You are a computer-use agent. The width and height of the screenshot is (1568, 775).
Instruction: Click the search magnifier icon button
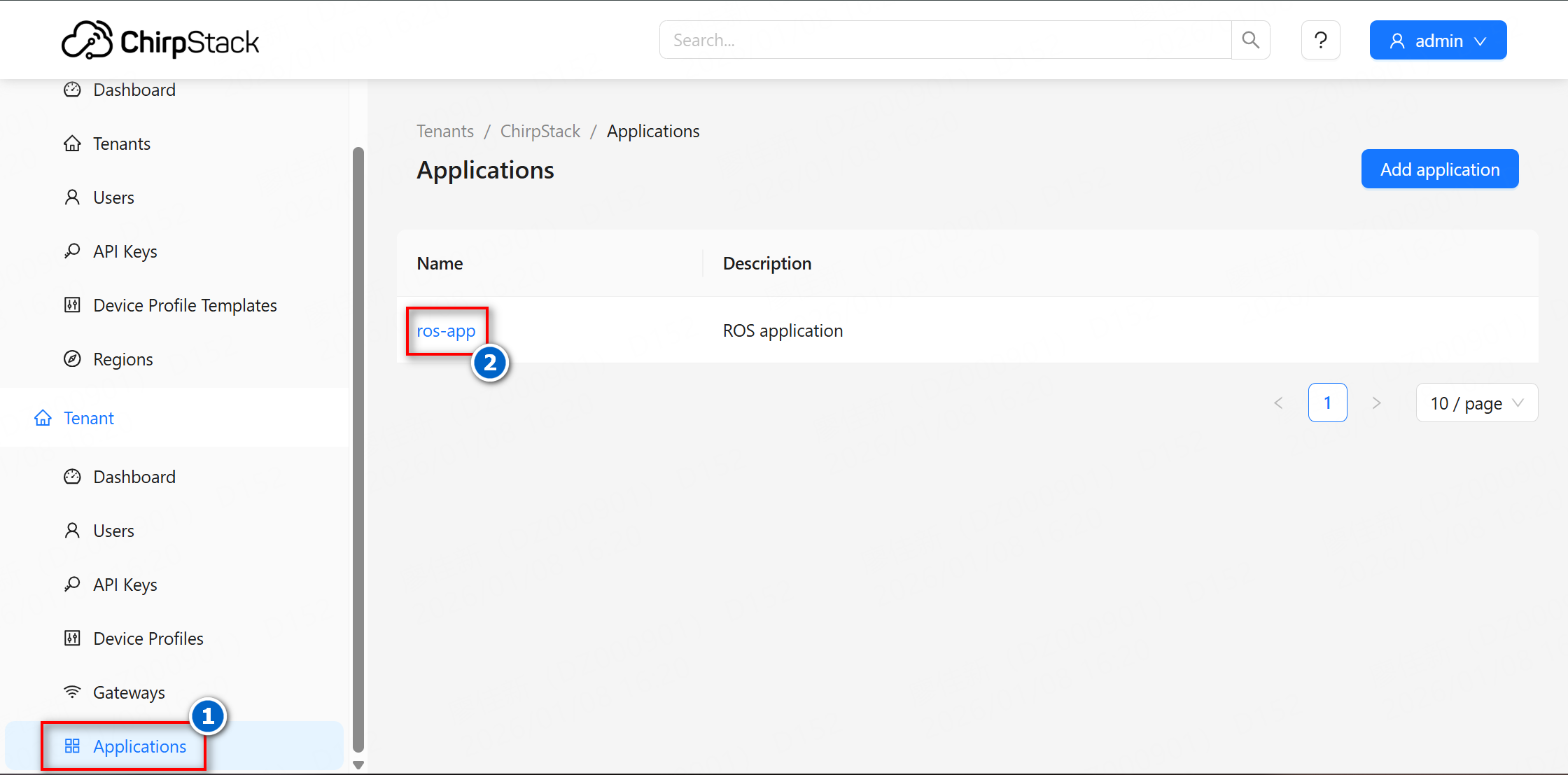pos(1250,40)
